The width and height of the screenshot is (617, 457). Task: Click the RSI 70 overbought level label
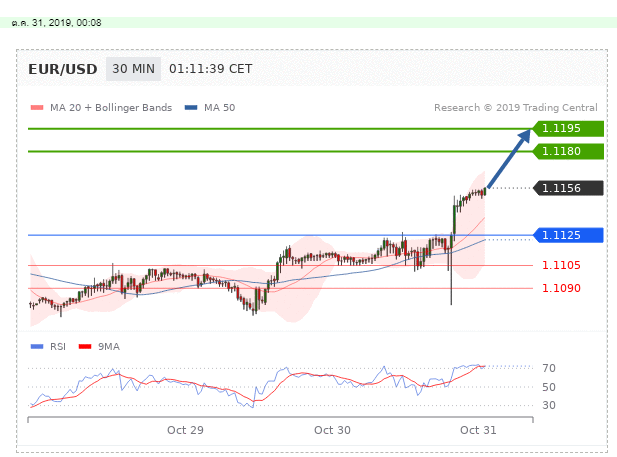coord(550,368)
